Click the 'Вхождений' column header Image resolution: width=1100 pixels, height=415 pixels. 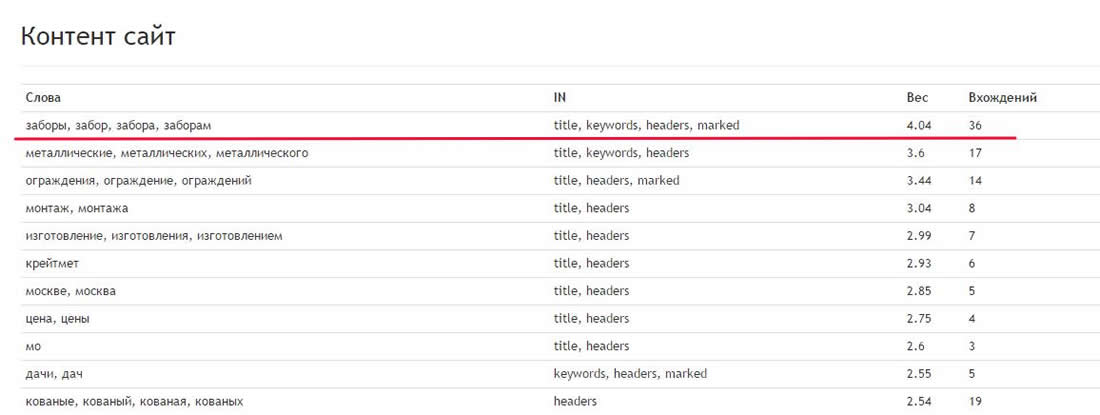tap(1002, 98)
